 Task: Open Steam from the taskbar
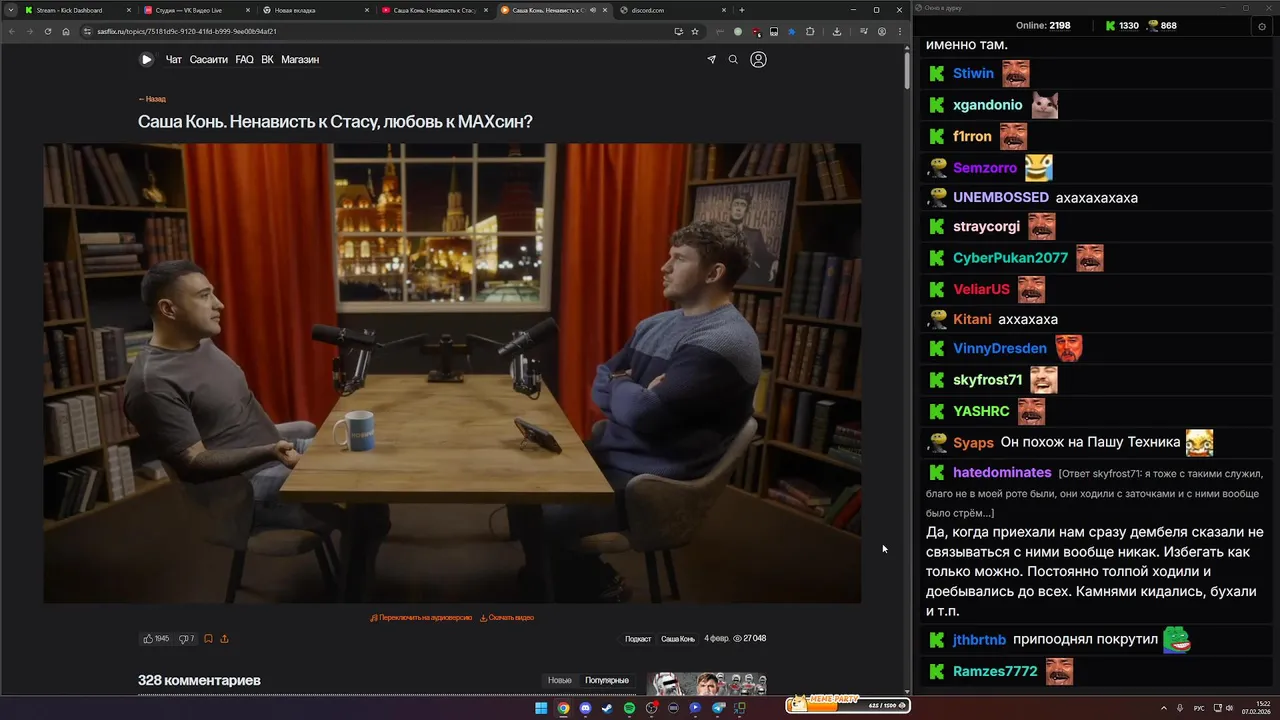(607, 708)
